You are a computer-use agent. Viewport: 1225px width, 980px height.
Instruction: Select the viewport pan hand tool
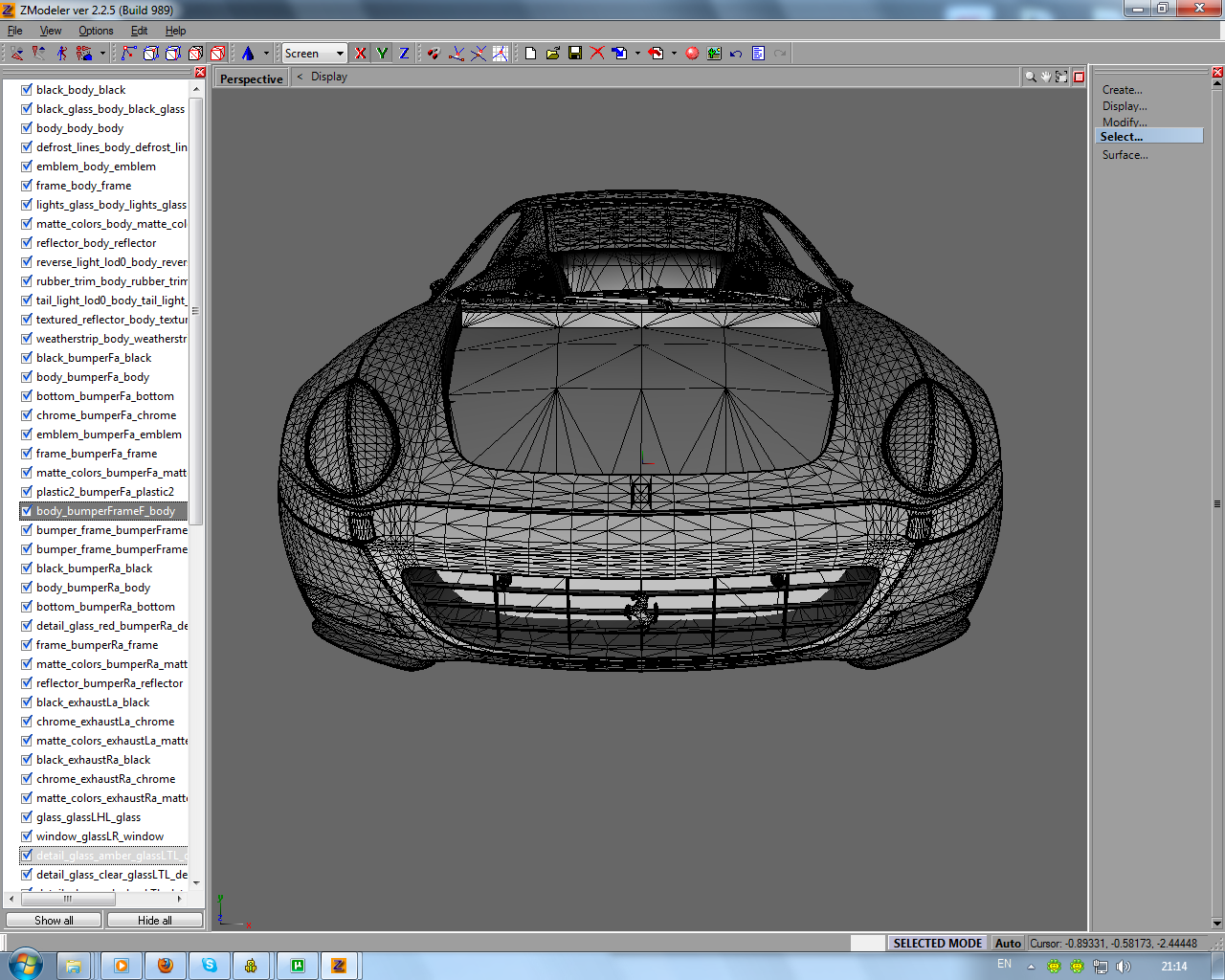tap(1046, 77)
